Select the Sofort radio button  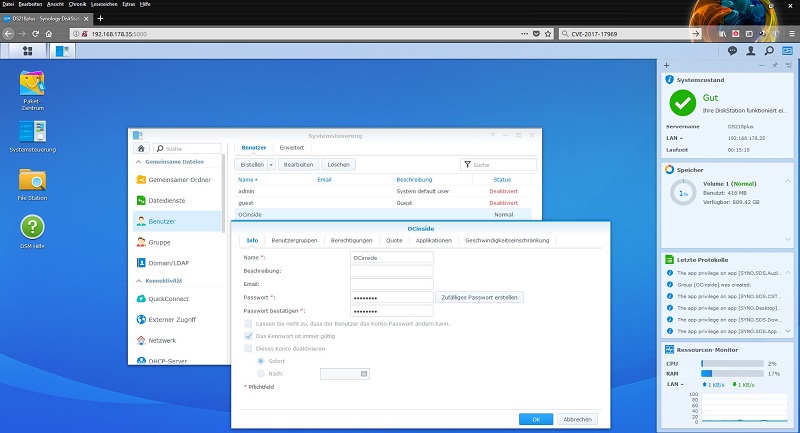[x=261, y=361]
